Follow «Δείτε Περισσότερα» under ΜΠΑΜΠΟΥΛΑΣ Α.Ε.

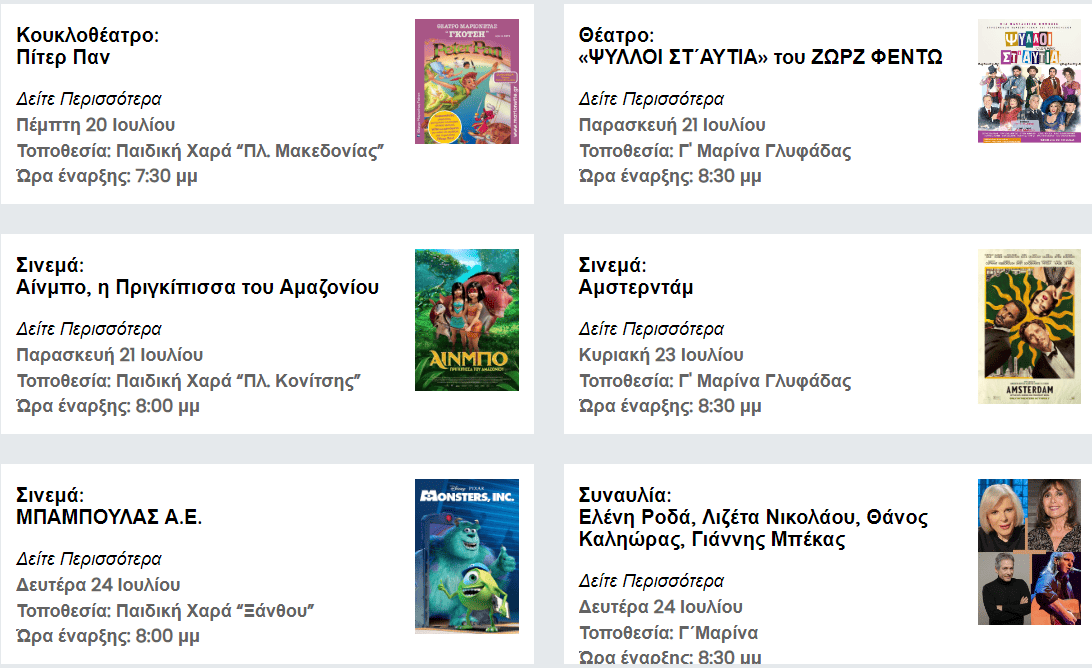(x=89, y=559)
